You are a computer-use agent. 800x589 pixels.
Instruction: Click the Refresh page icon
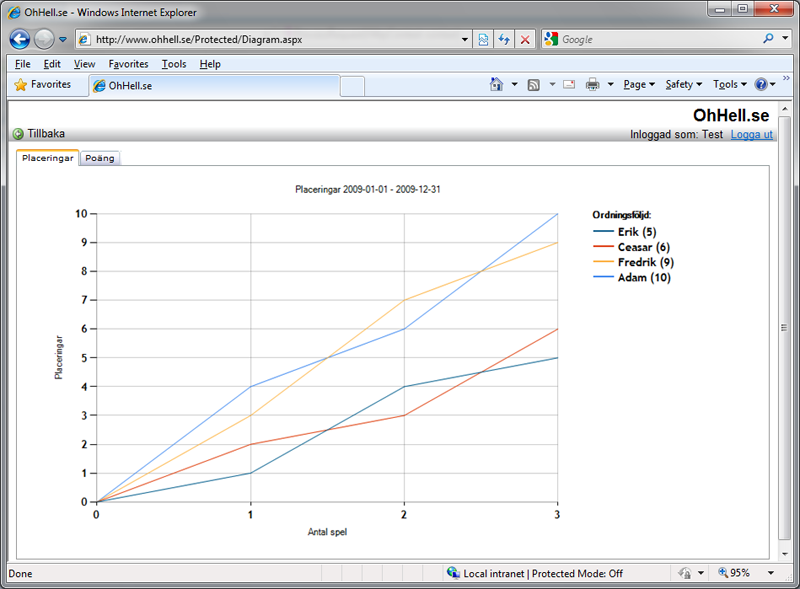click(504, 40)
